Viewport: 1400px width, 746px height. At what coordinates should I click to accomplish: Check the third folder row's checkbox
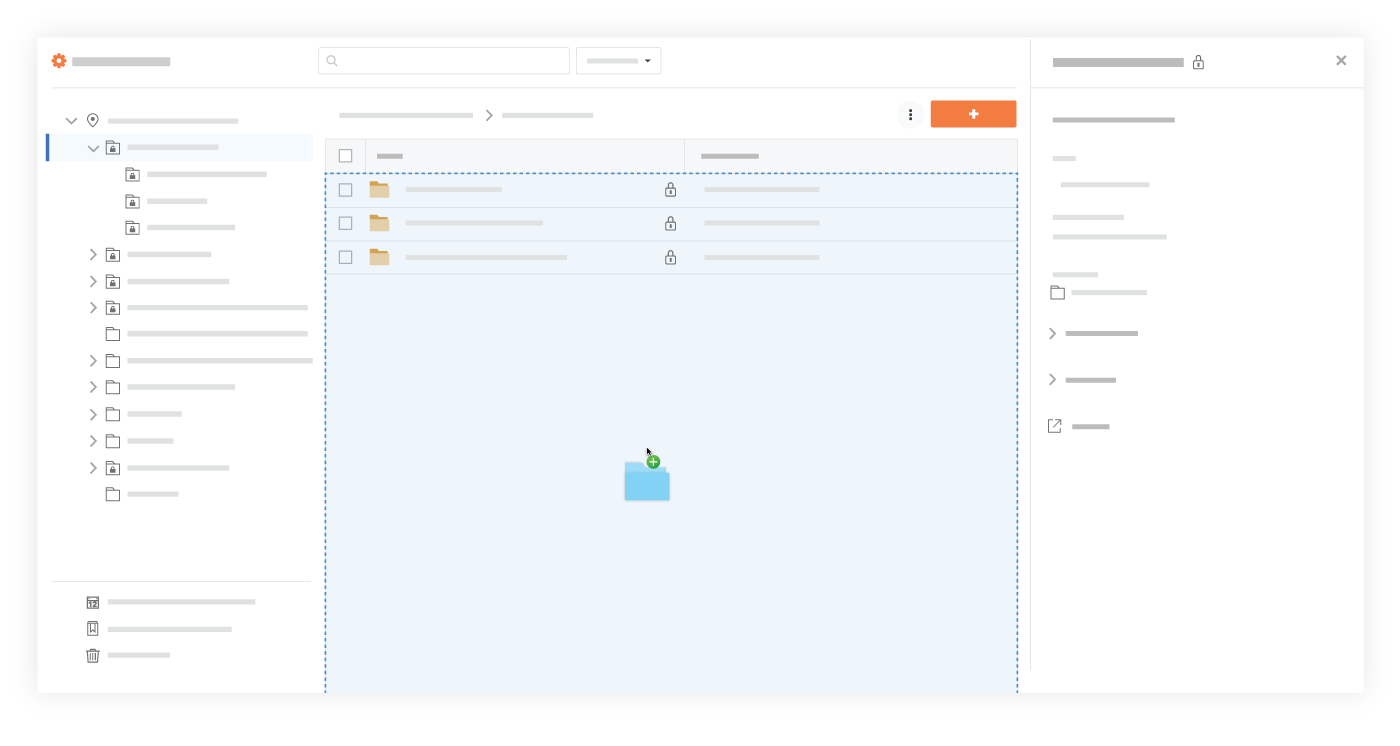pos(345,257)
